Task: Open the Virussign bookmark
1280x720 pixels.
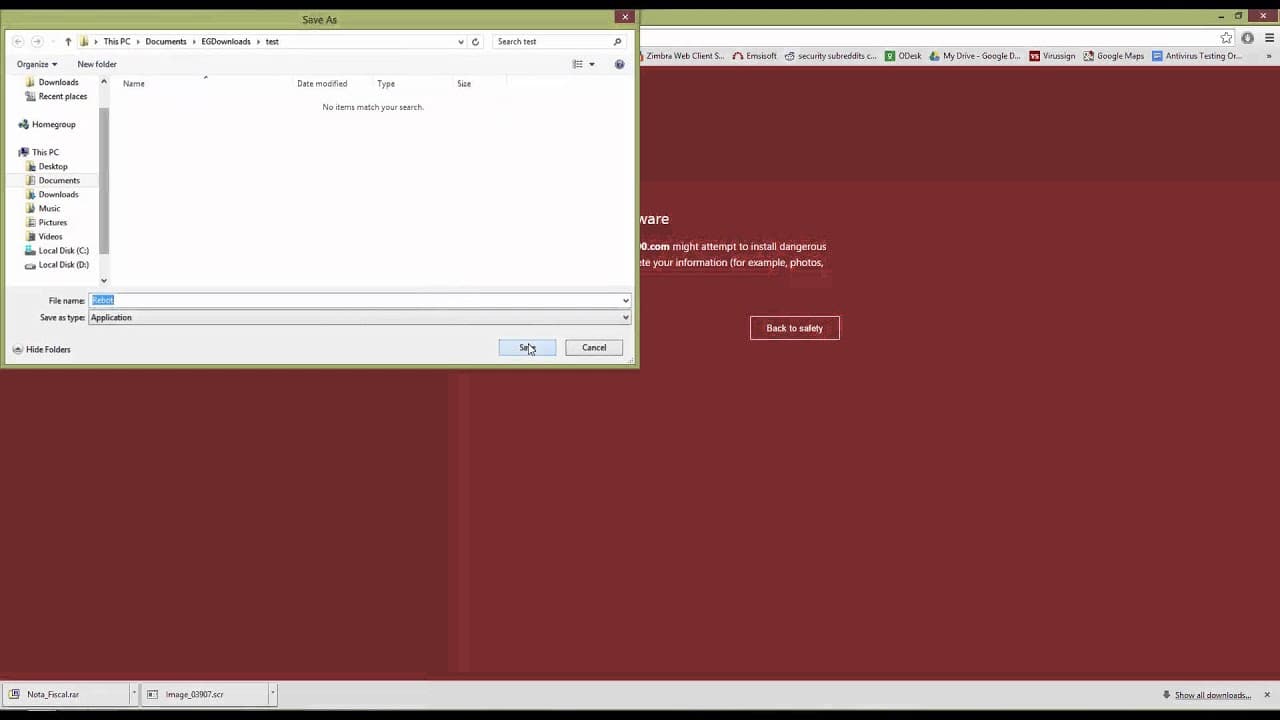Action: coord(1052,56)
